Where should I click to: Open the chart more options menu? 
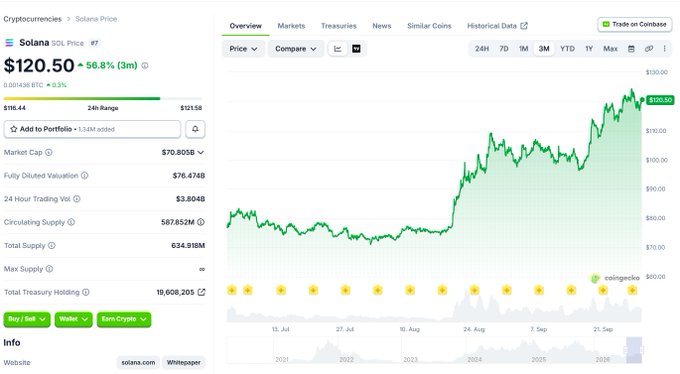[x=664, y=49]
